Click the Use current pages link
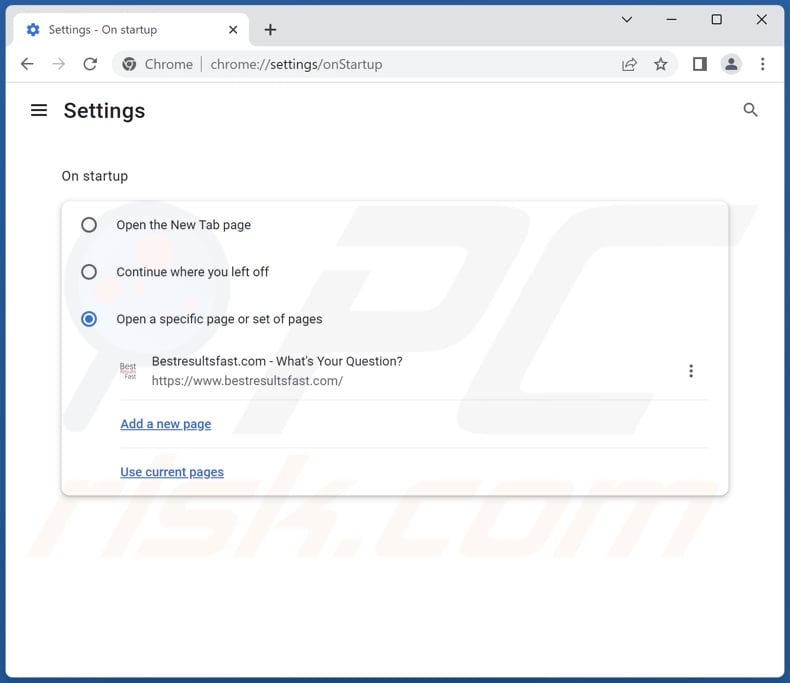This screenshot has width=790, height=683. (x=172, y=472)
